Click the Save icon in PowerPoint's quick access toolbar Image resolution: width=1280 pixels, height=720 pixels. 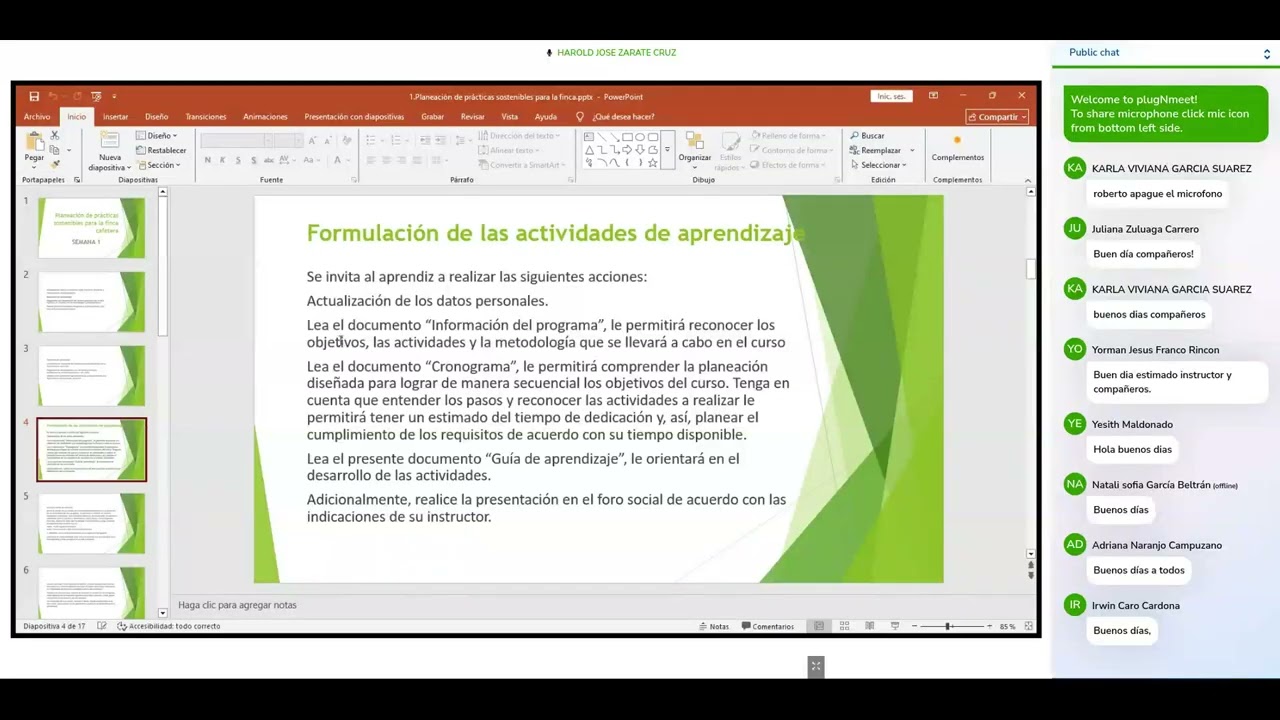pos(34,96)
